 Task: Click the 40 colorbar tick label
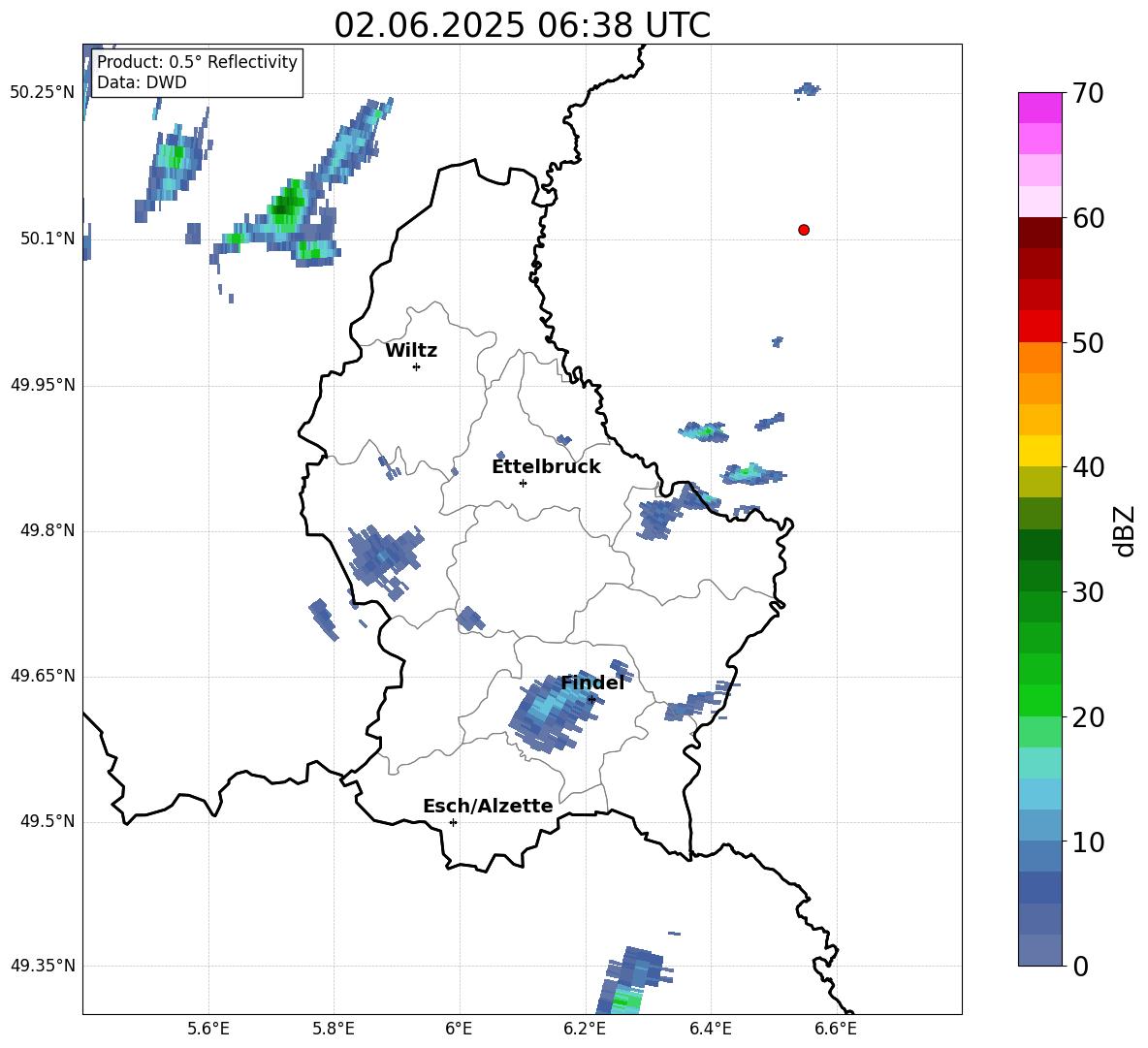tap(1087, 467)
